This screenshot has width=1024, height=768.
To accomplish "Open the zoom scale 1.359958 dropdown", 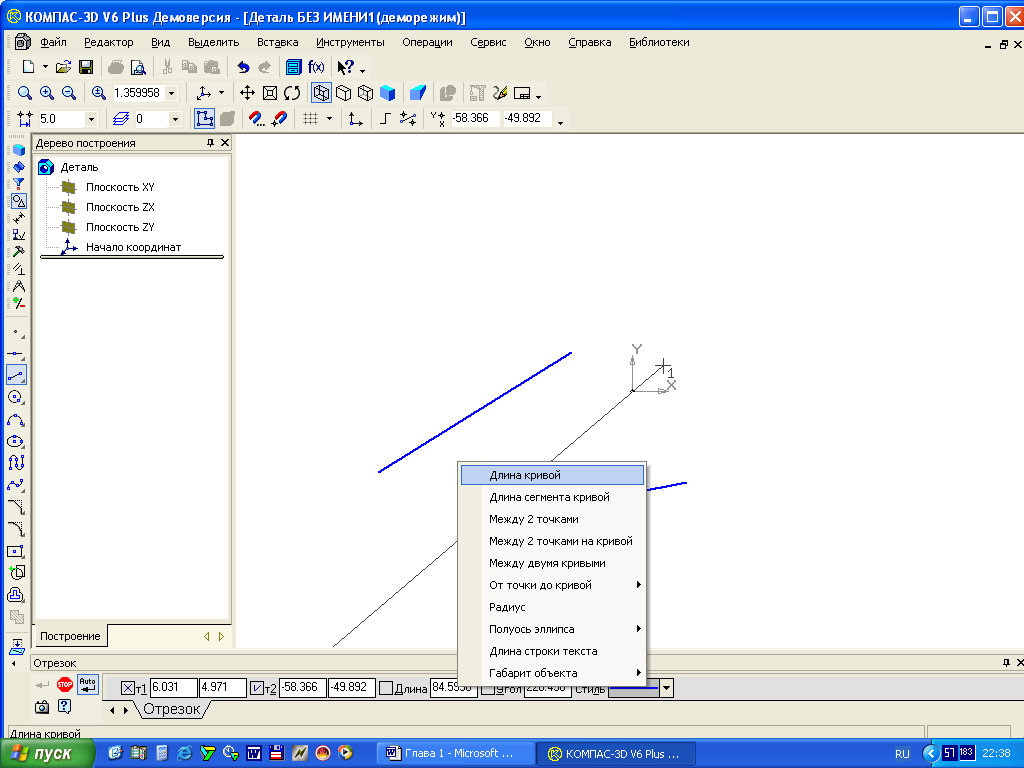I will pyautogui.click(x=172, y=93).
